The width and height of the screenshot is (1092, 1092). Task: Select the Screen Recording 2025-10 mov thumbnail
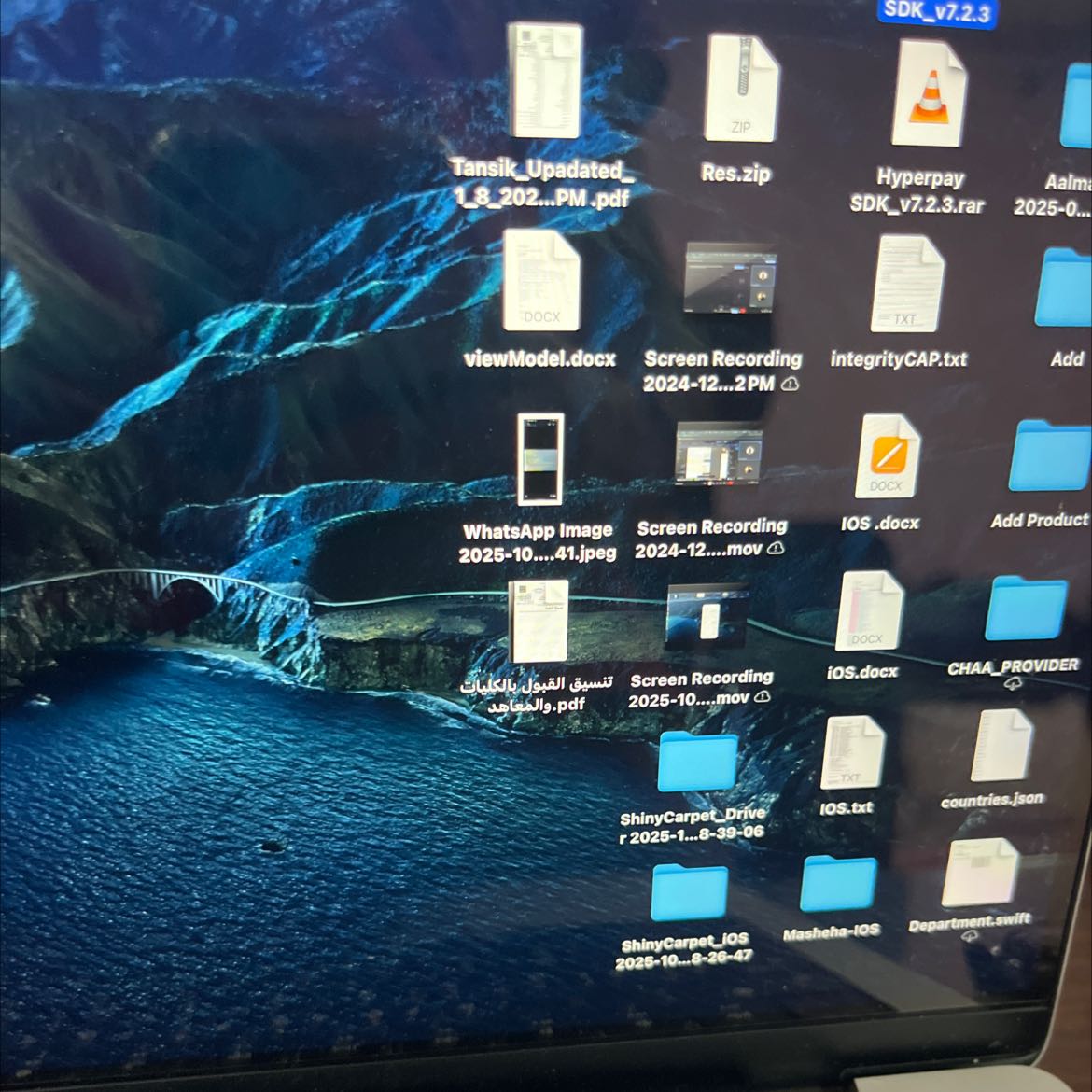707,618
